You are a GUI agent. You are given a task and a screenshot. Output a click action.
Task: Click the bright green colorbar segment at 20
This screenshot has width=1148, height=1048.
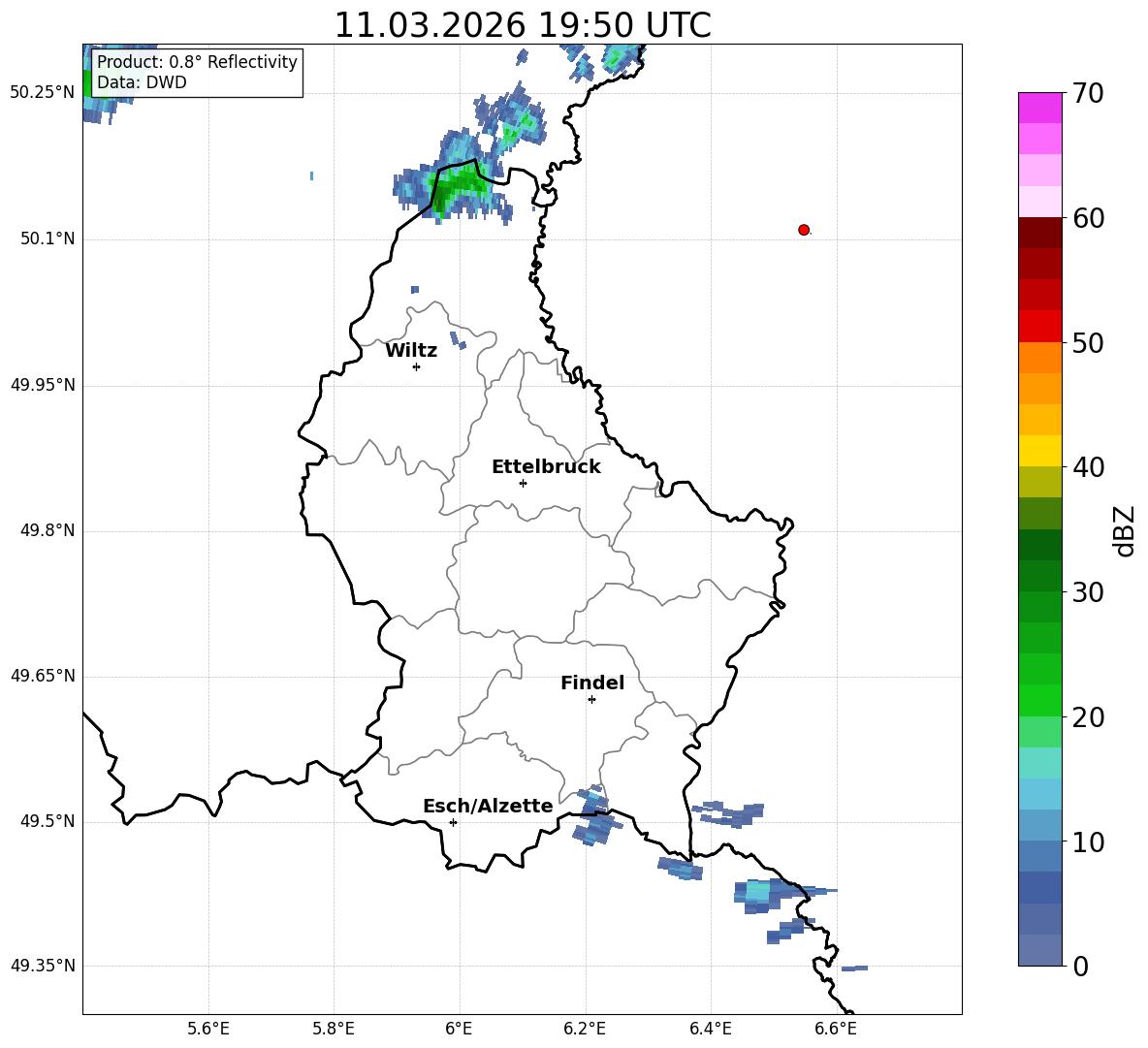coord(1039,700)
